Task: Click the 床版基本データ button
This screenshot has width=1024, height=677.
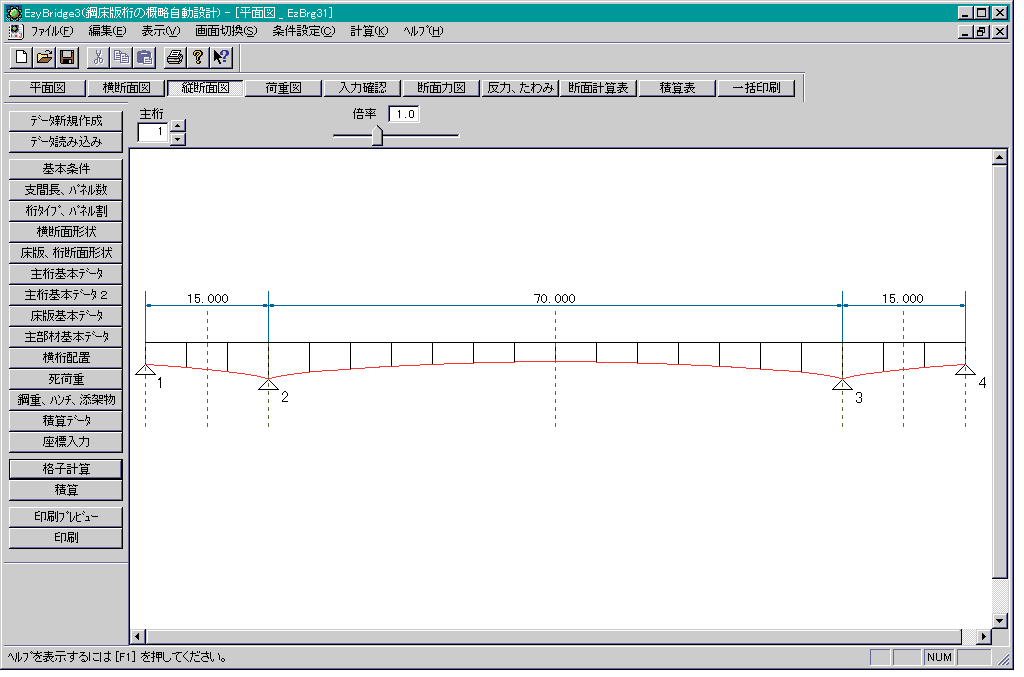Action: (66, 316)
